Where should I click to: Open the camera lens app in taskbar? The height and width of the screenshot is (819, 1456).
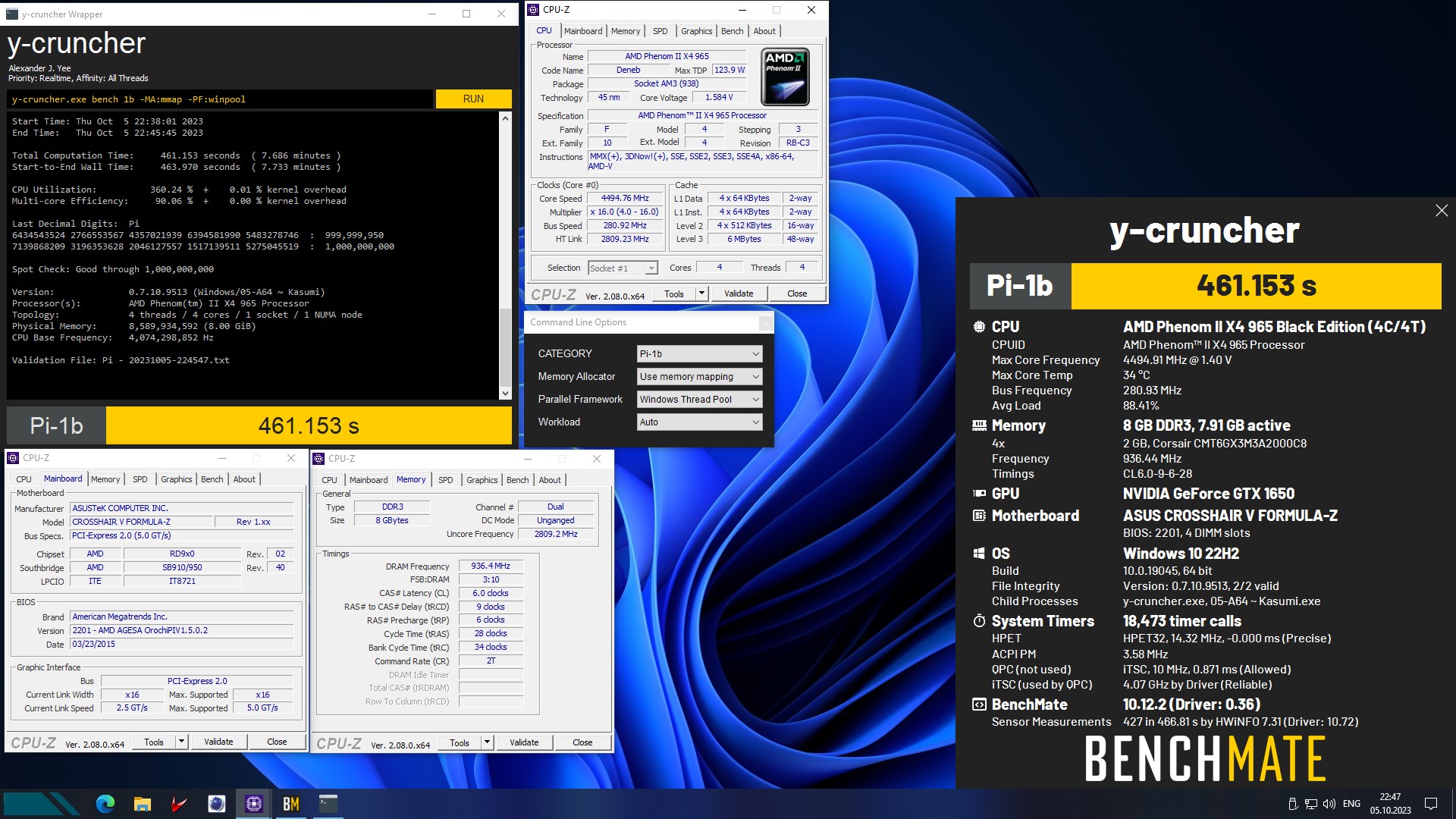(217, 804)
